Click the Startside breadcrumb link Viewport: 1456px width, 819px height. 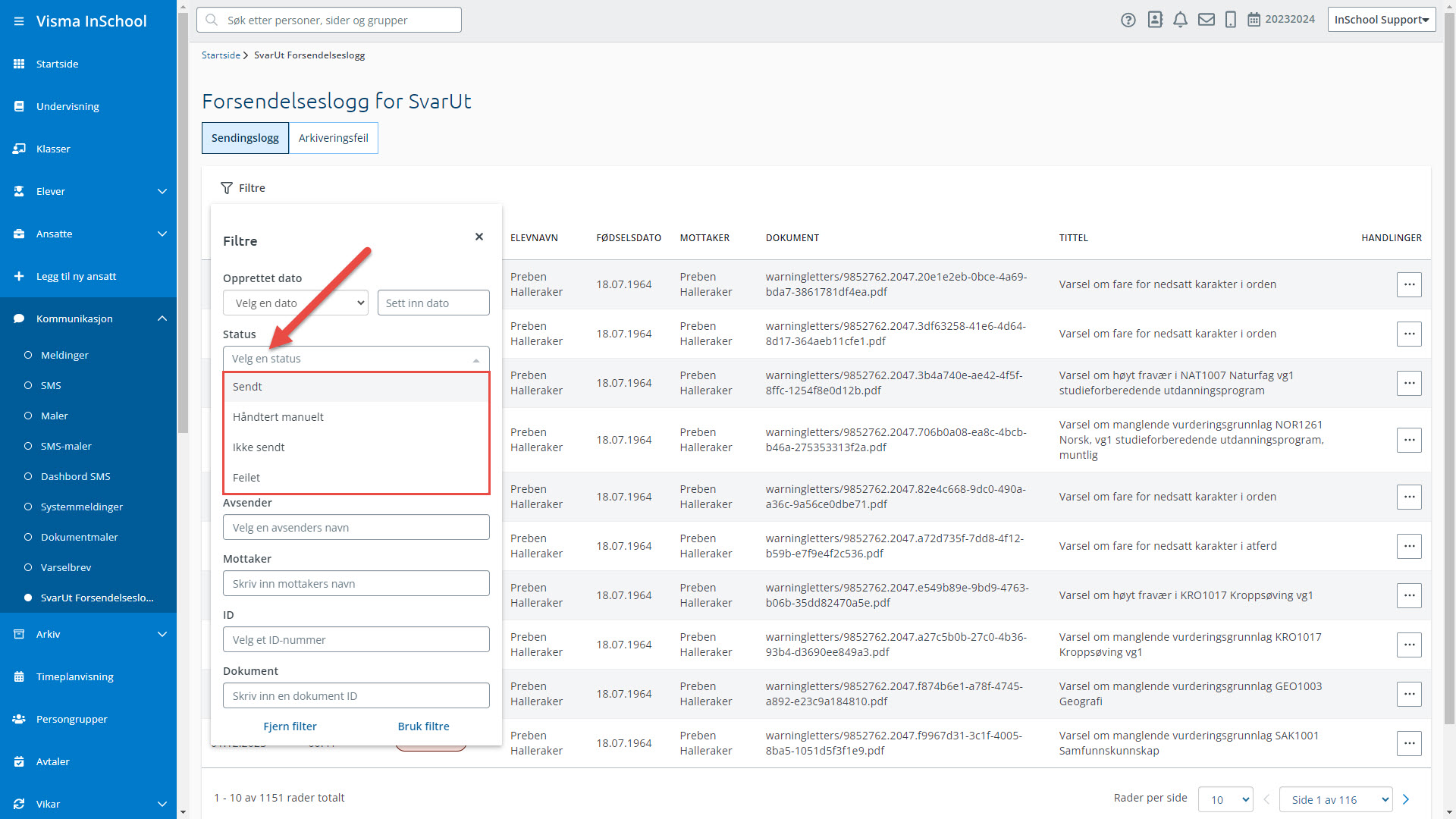221,55
